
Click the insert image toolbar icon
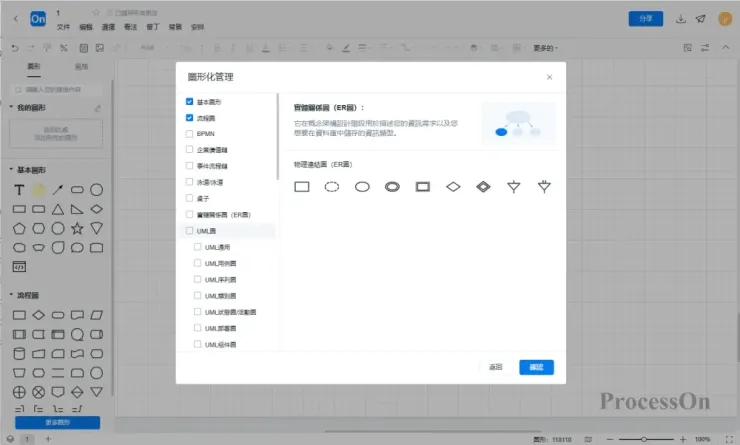click(x=100, y=48)
